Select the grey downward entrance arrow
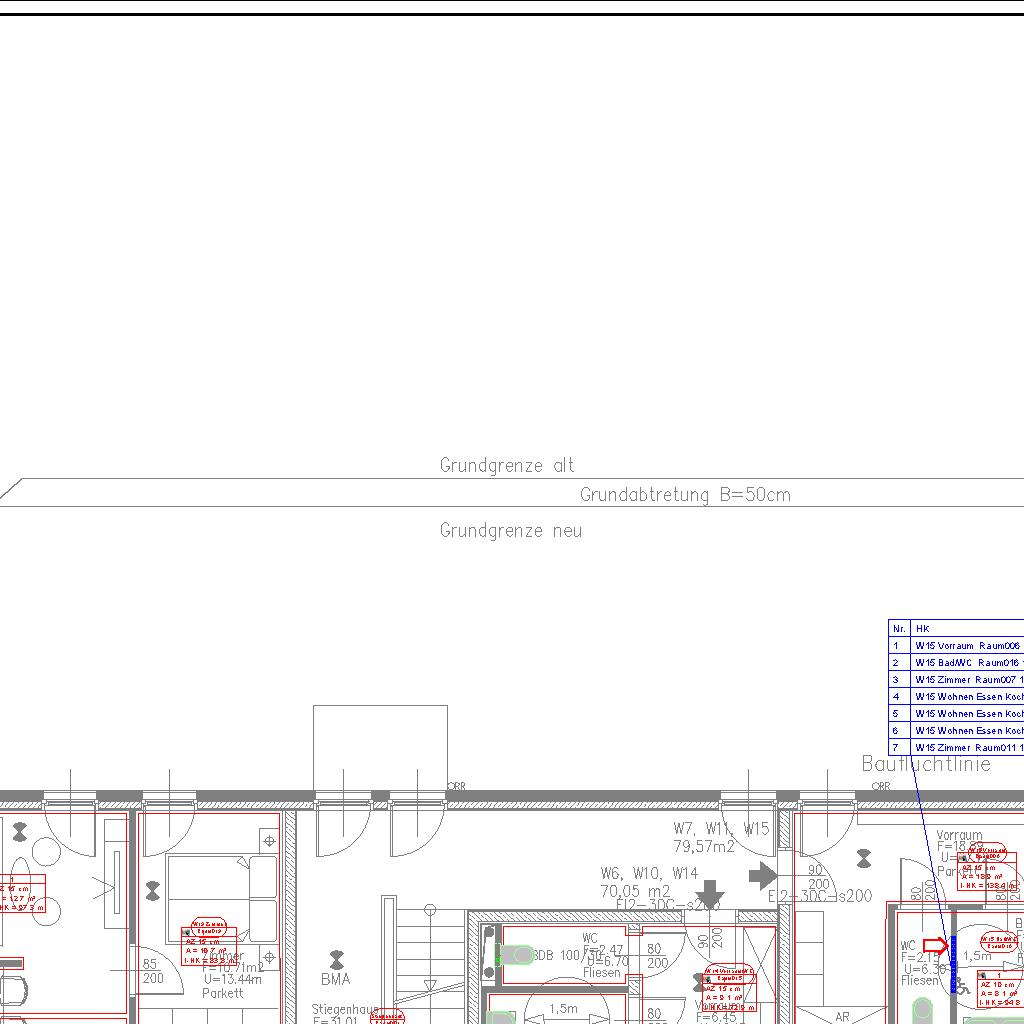This screenshot has width=1024, height=1024. click(710, 893)
